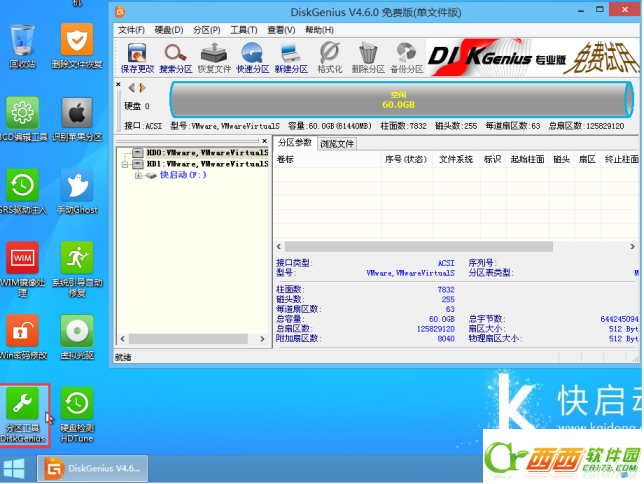Open the BCD editing tool desktop icon
This screenshot has height=484, width=644.
22,119
